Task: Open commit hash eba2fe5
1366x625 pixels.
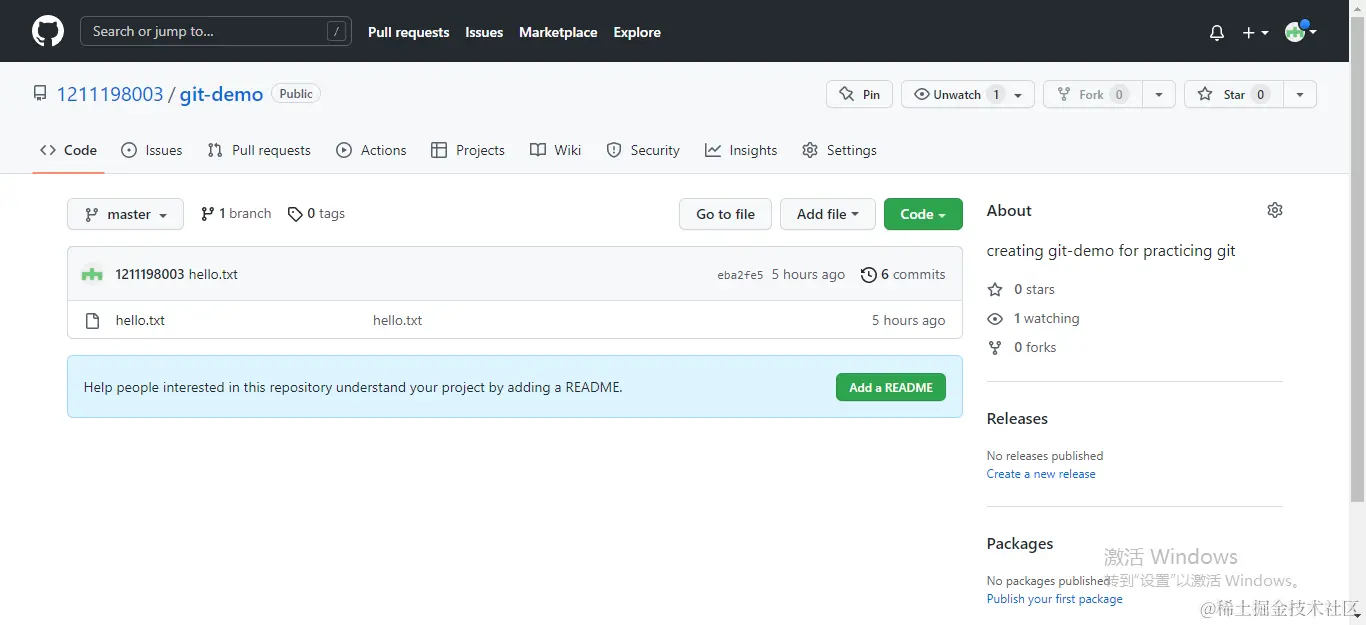Action: click(x=740, y=275)
